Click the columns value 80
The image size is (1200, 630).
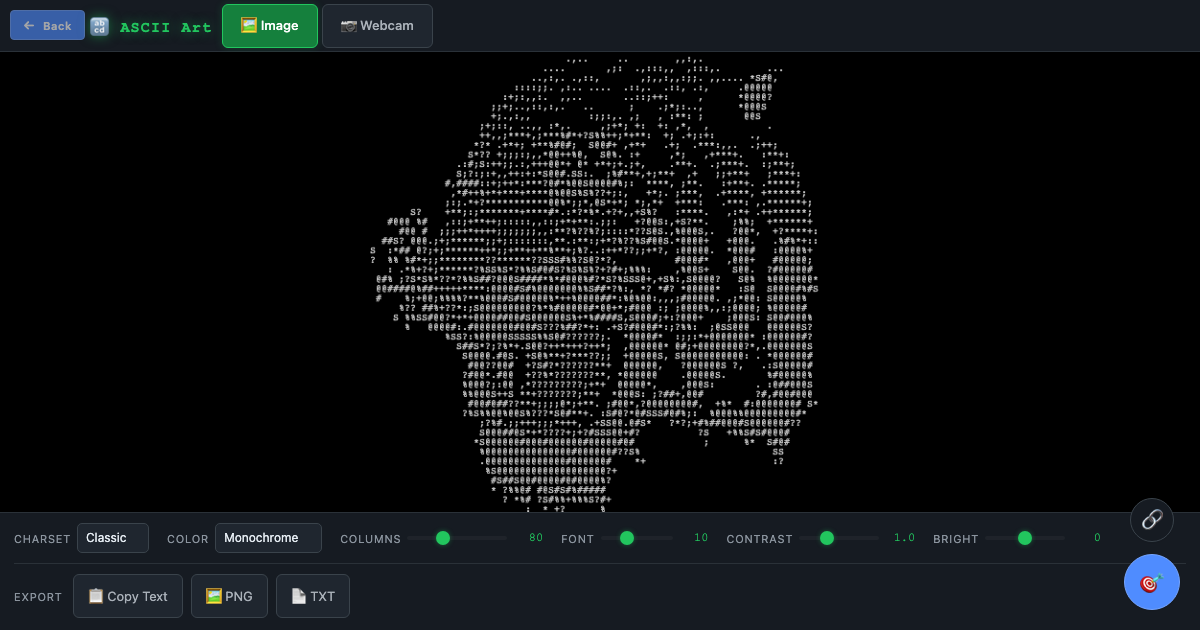(x=536, y=538)
